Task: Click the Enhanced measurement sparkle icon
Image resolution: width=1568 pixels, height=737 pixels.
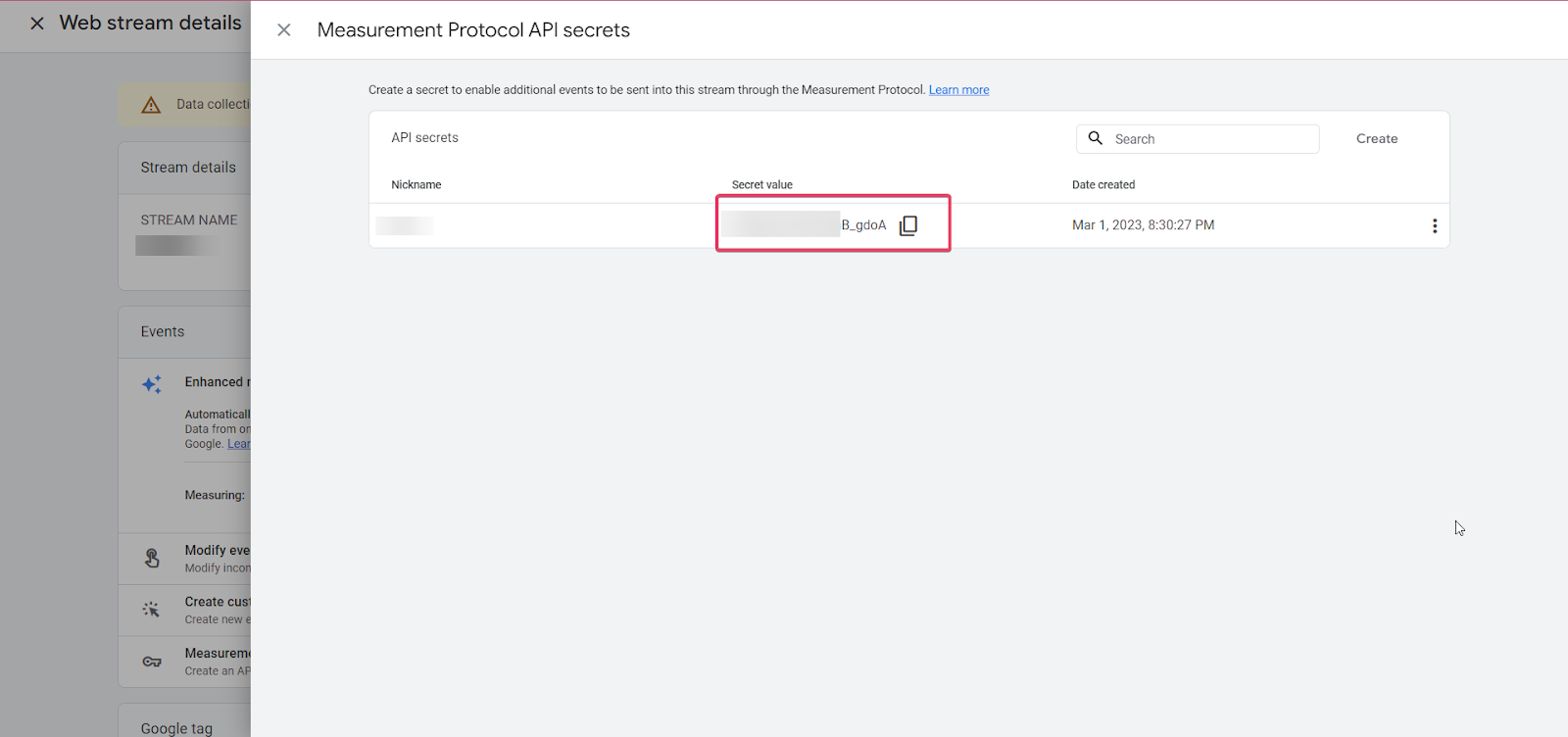Action: 152,384
